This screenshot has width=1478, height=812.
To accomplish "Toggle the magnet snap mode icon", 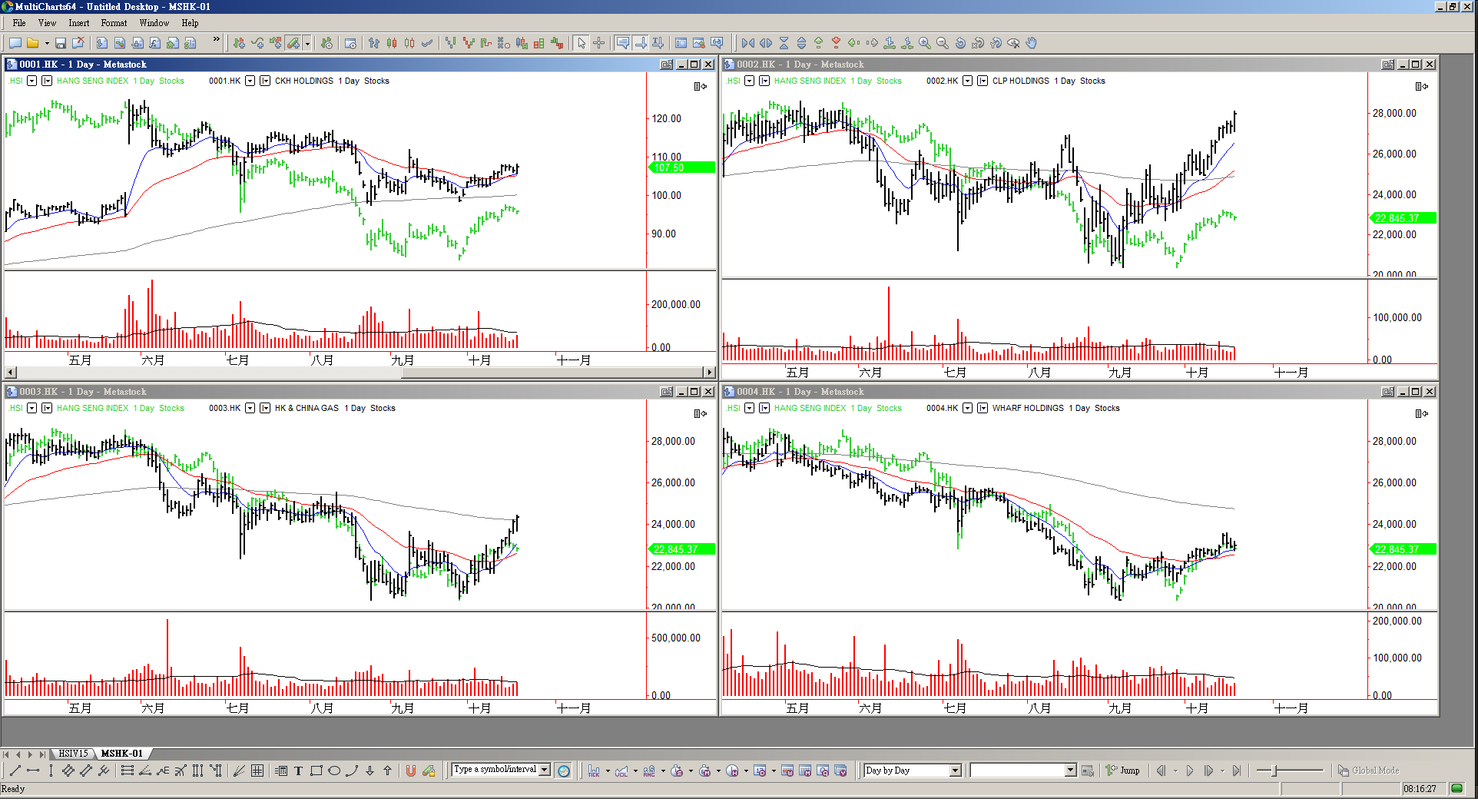I will 411,771.
